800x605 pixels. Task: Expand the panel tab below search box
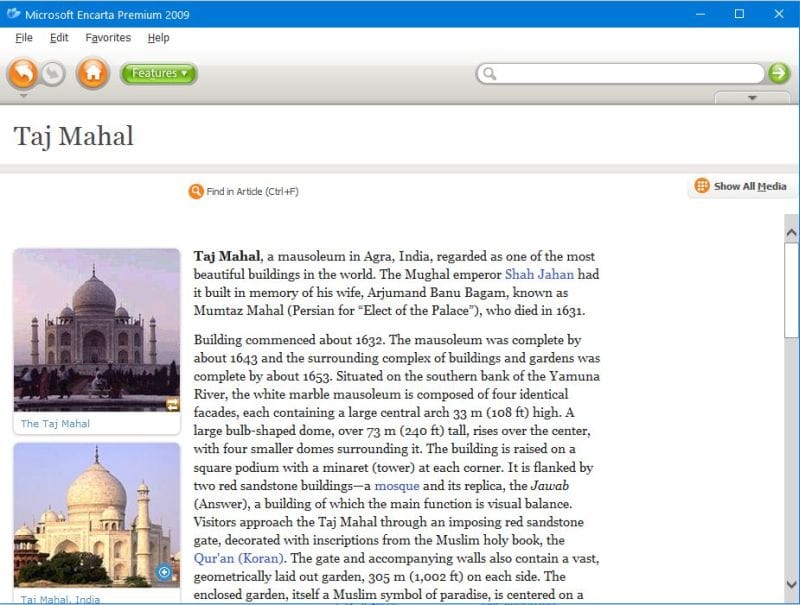point(753,98)
